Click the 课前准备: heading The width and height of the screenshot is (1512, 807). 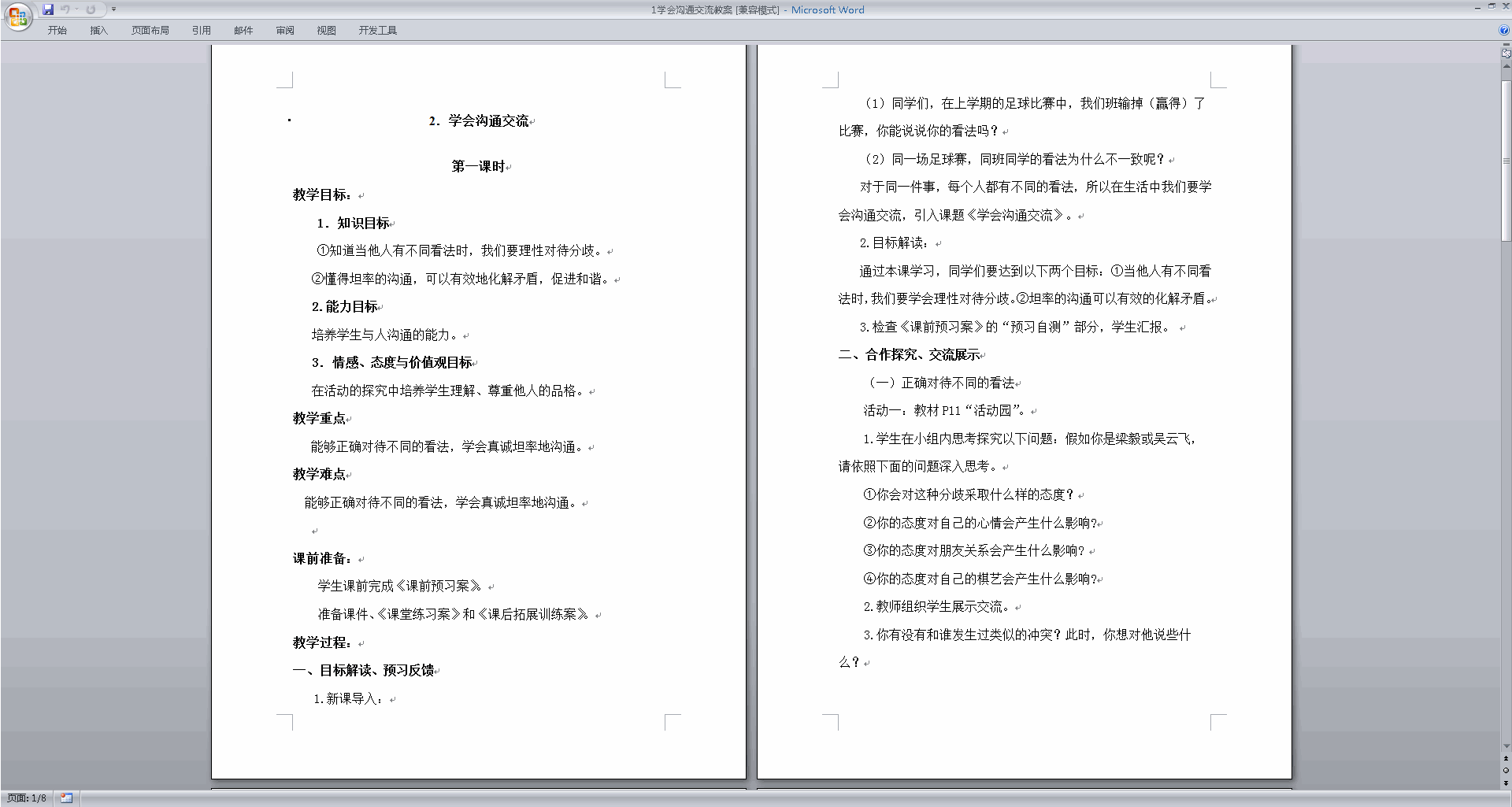point(322,558)
